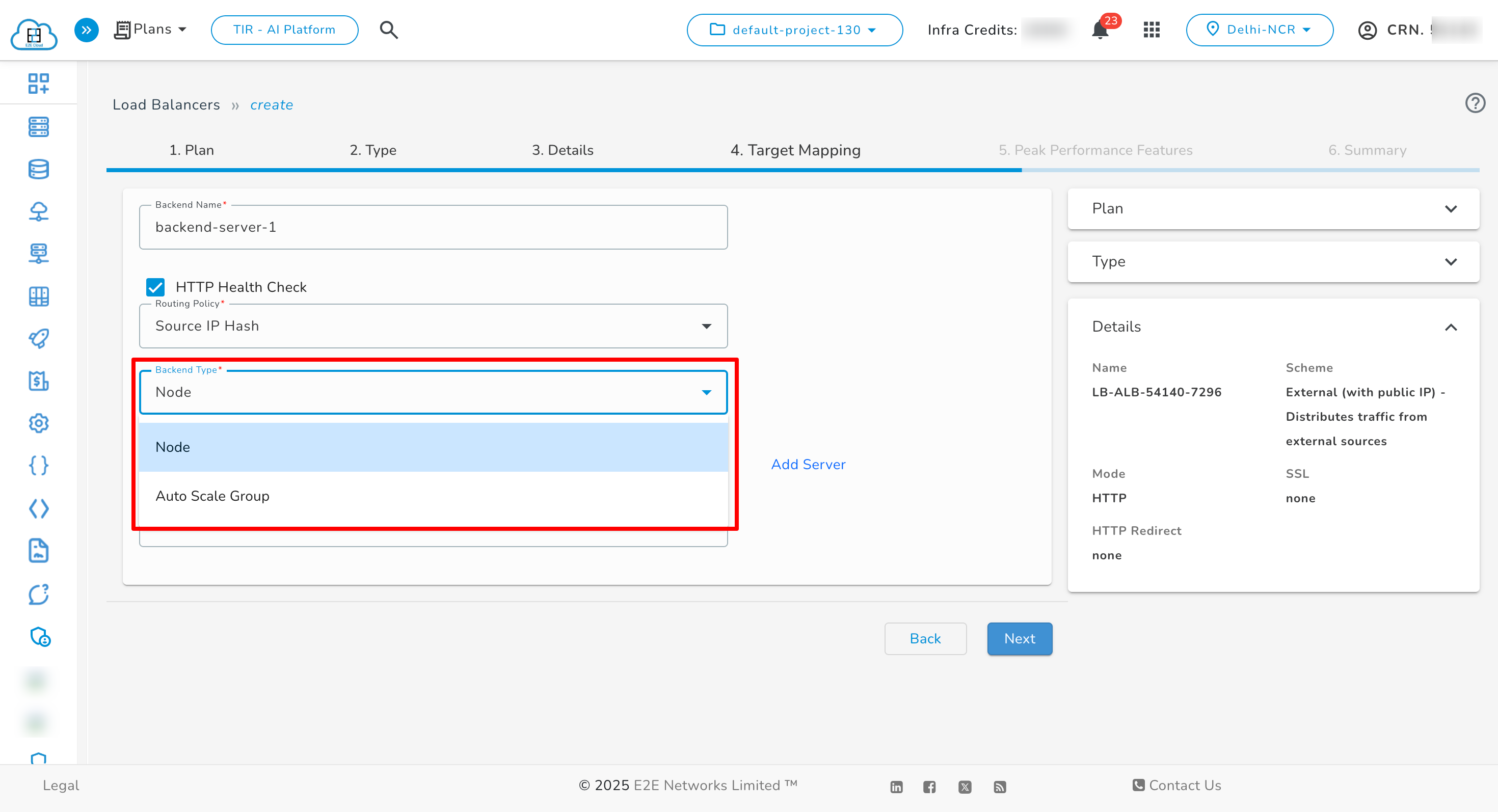Open the default-project-130 project selector
Screen dimensions: 1498x812
(794, 30)
